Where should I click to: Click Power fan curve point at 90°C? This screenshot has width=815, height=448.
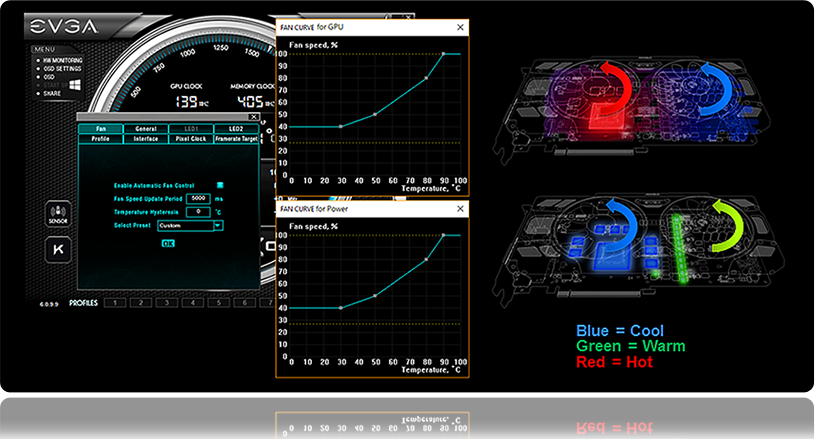[x=443, y=235]
